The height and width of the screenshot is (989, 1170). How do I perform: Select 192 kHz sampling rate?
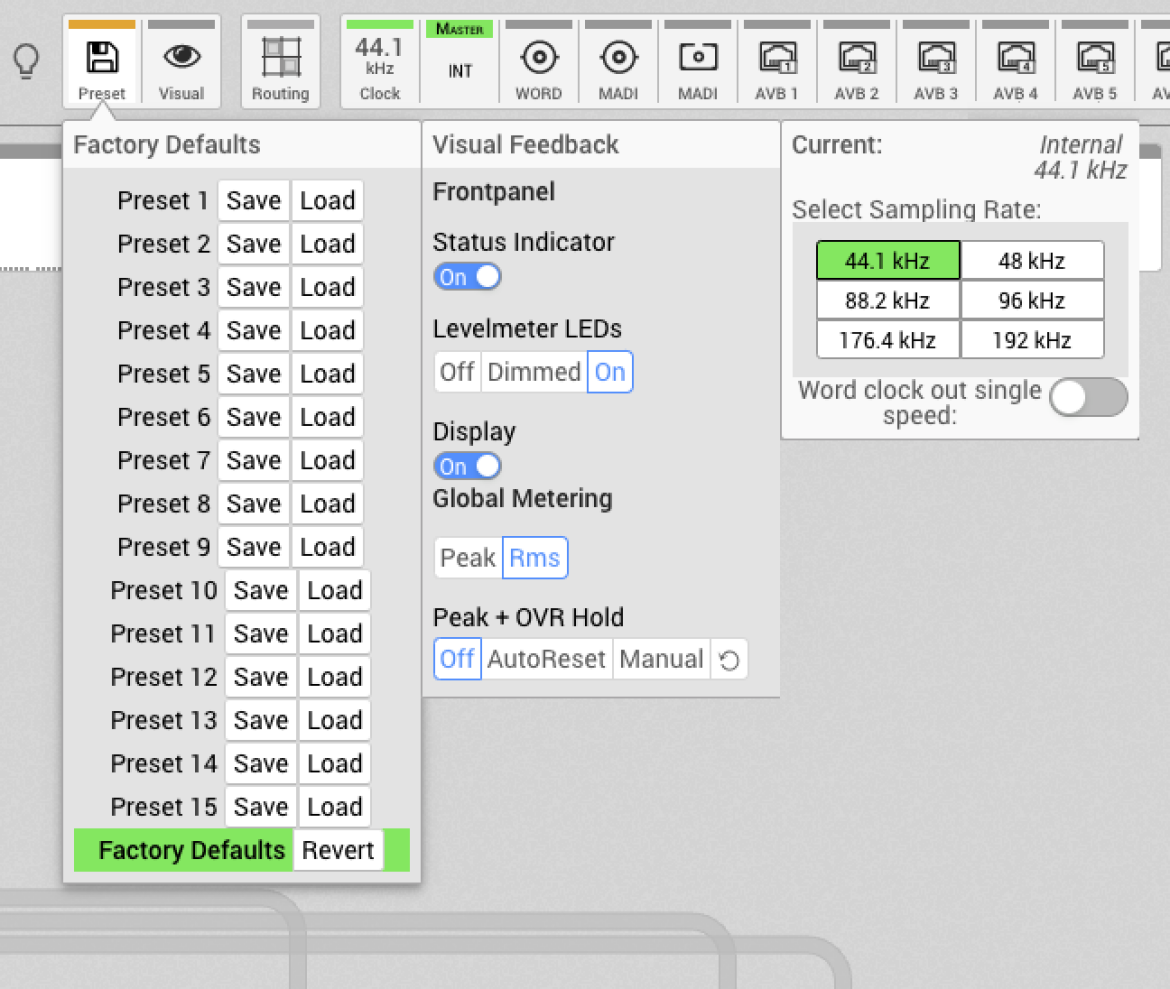[1032, 340]
